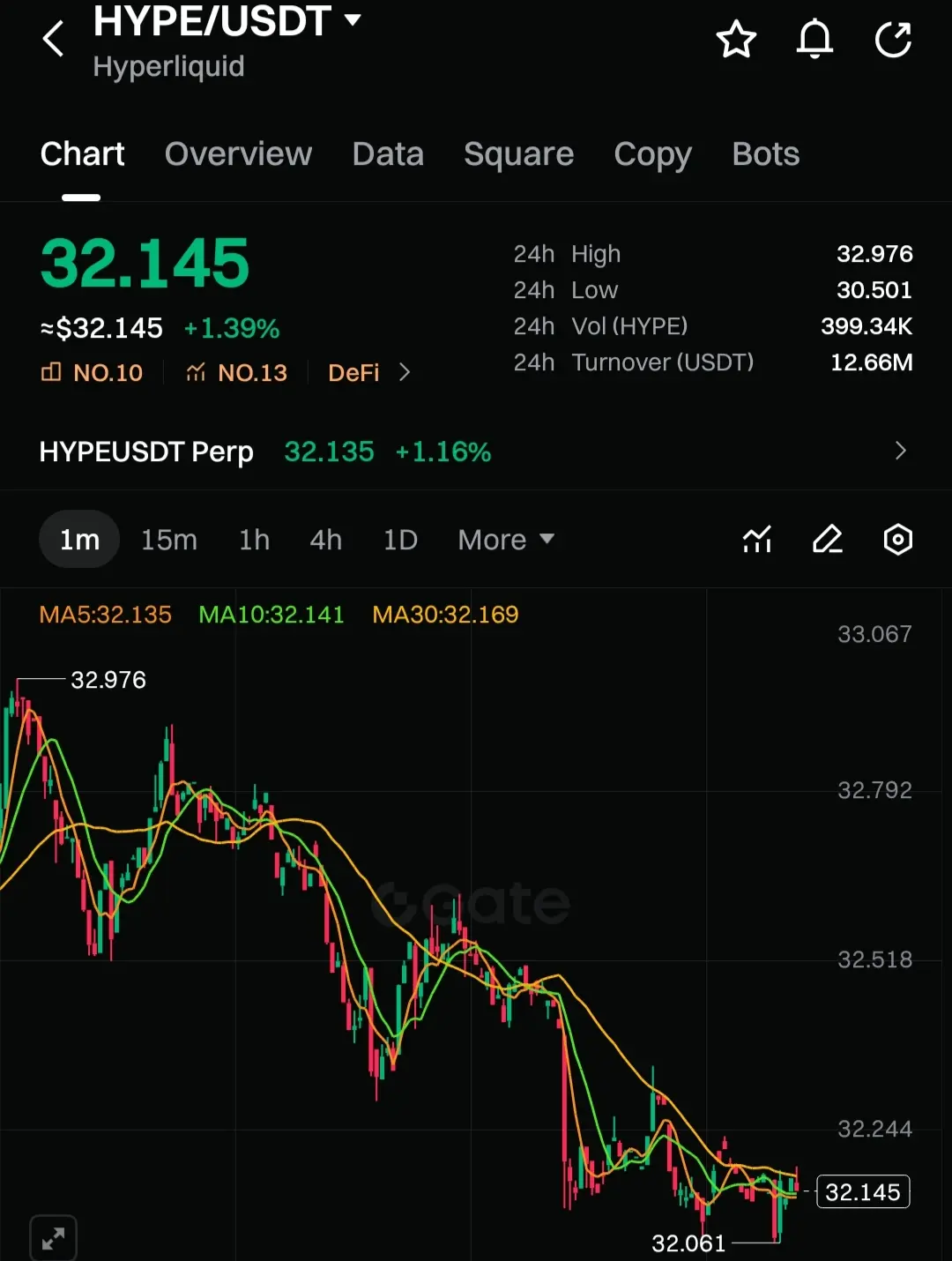Open chart settings hexagon icon
The height and width of the screenshot is (1261, 952).
pos(897,539)
